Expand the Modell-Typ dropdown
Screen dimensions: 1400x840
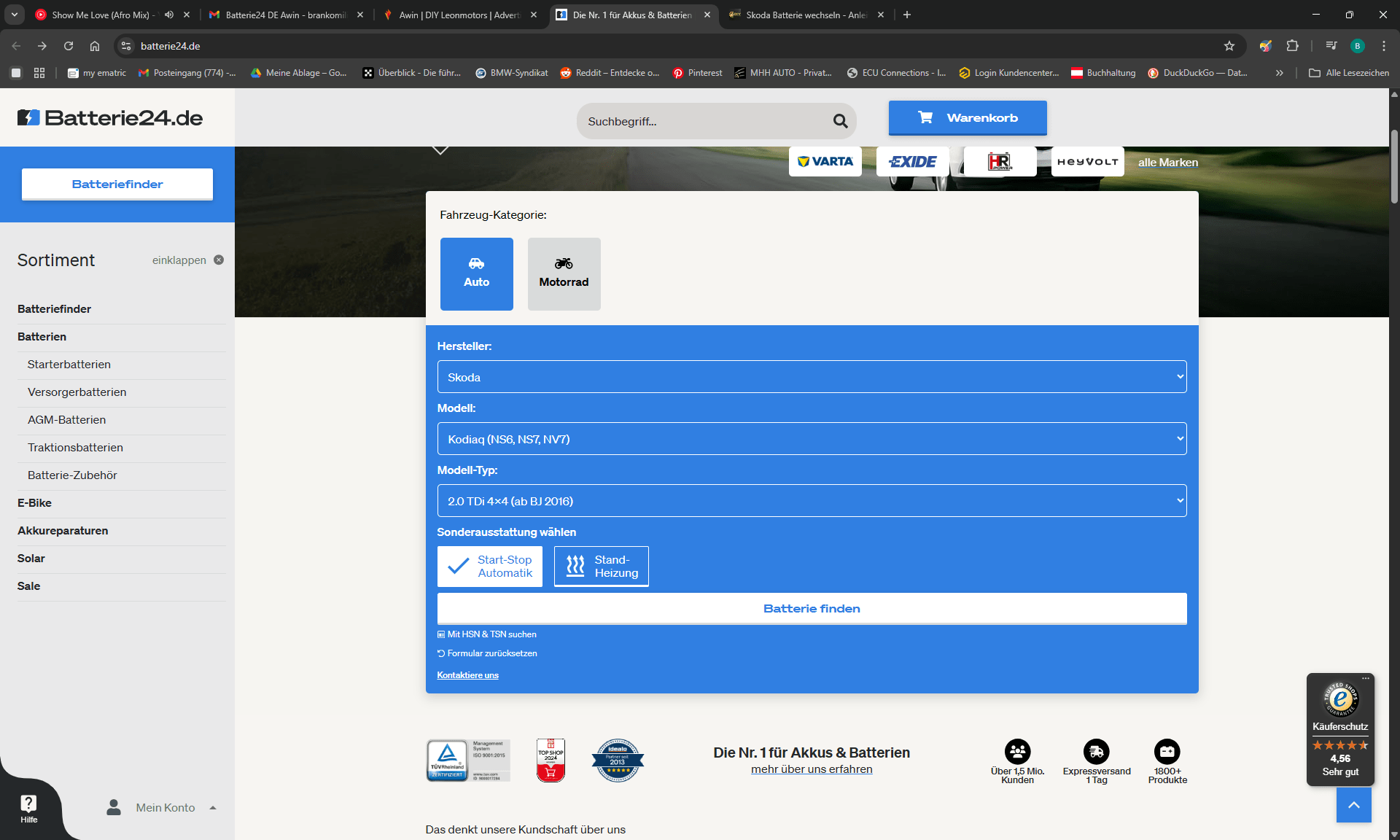[x=812, y=501]
